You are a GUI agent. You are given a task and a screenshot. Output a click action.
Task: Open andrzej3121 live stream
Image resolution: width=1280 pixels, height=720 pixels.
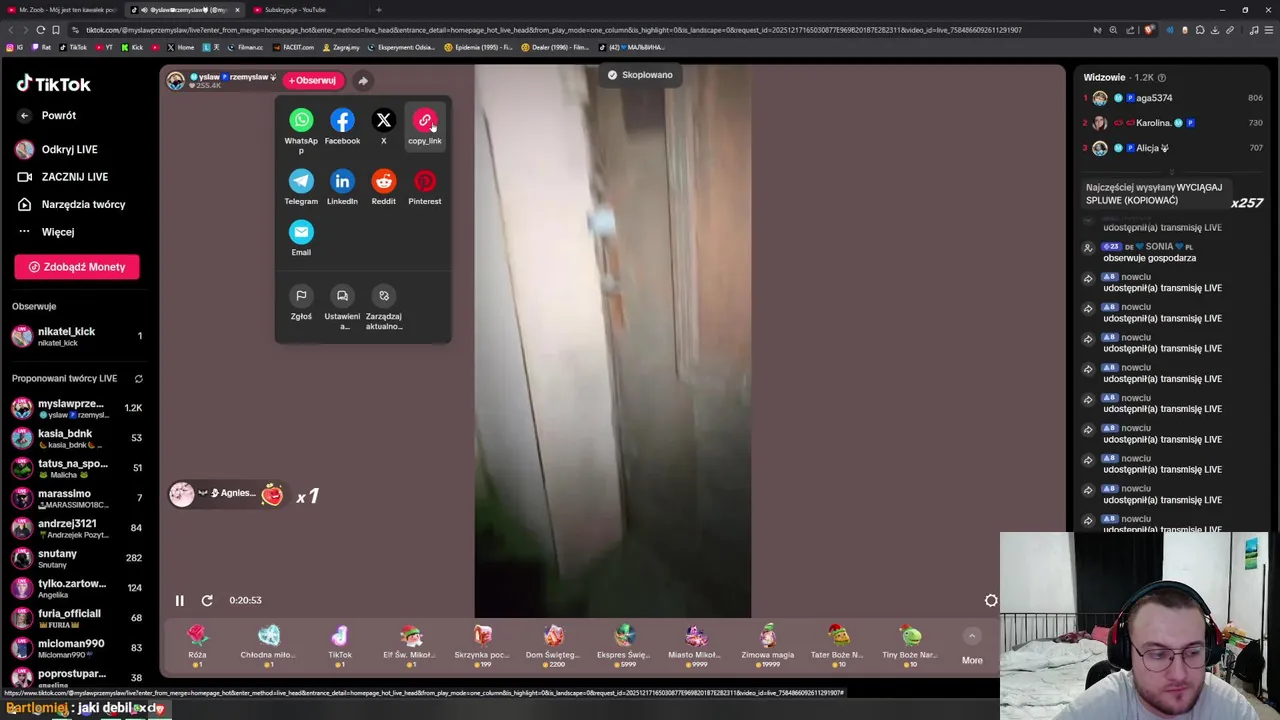(77, 528)
